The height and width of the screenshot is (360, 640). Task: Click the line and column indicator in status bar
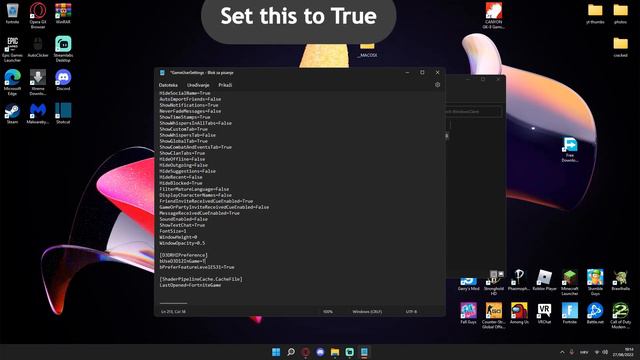pyautogui.click(x=173, y=311)
